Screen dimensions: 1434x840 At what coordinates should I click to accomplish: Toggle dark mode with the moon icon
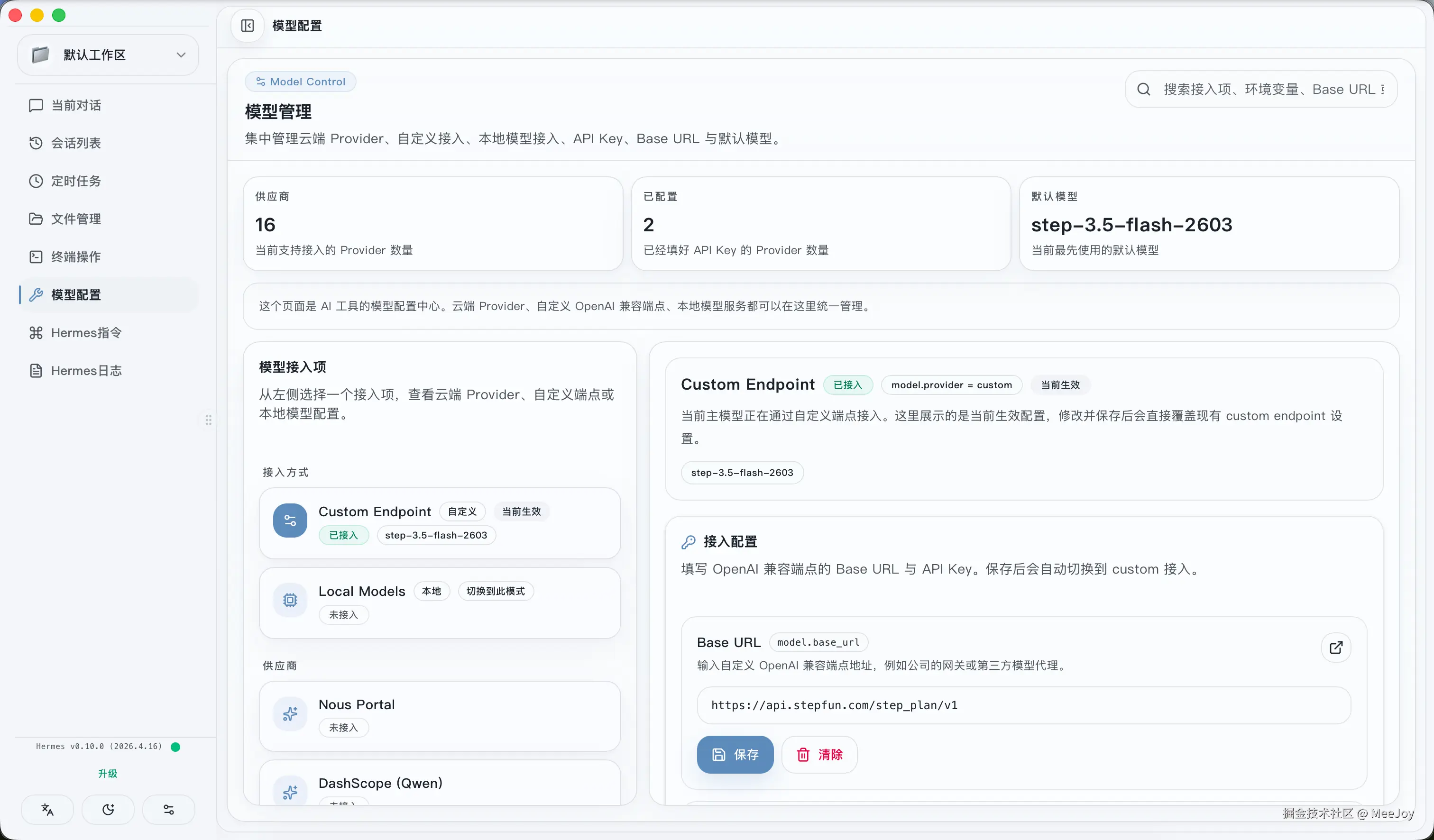tap(108, 809)
